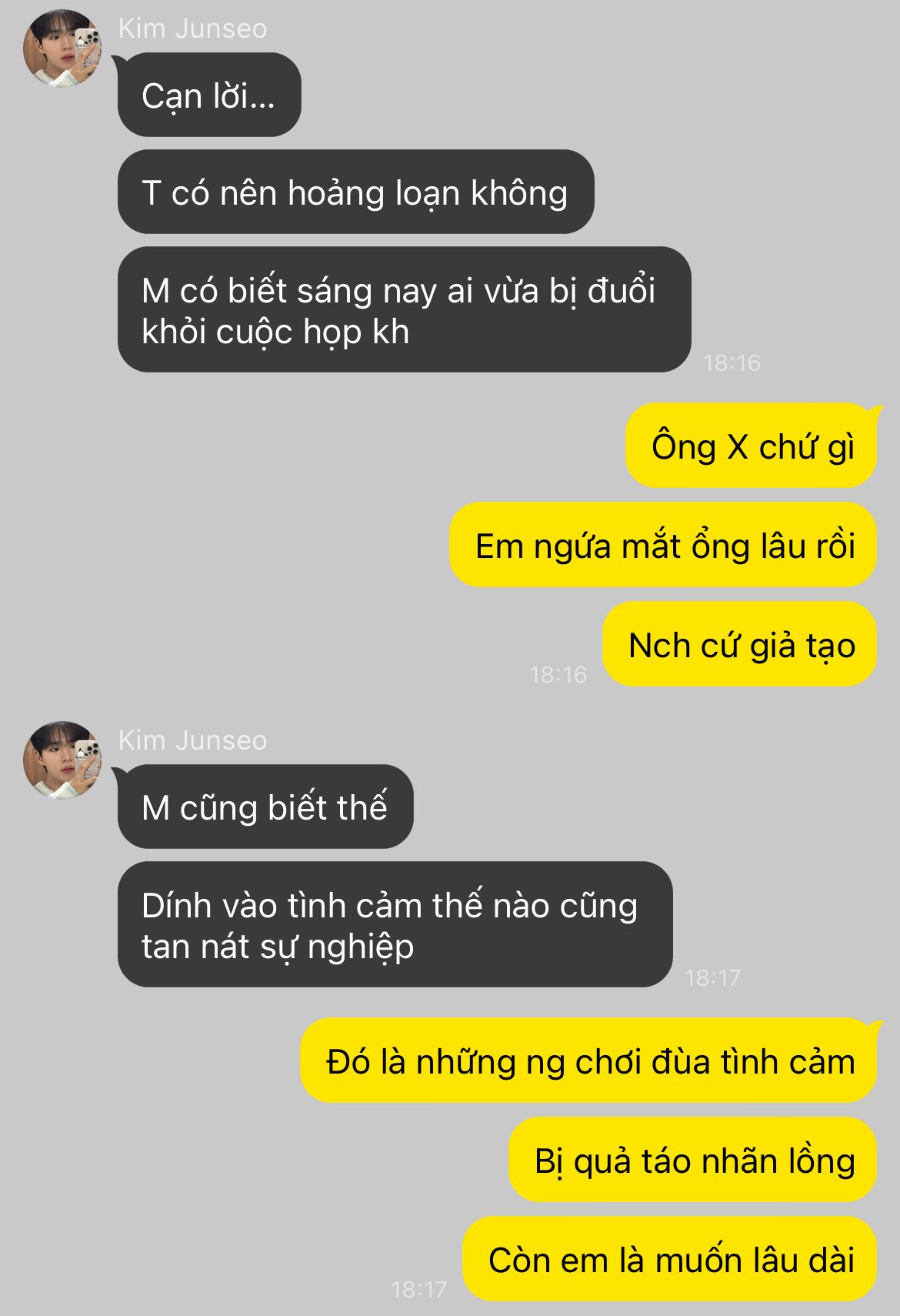Select 'Bị quả táo nhãn lồng' bubble
This screenshot has height=1316, width=900.
693,1160
